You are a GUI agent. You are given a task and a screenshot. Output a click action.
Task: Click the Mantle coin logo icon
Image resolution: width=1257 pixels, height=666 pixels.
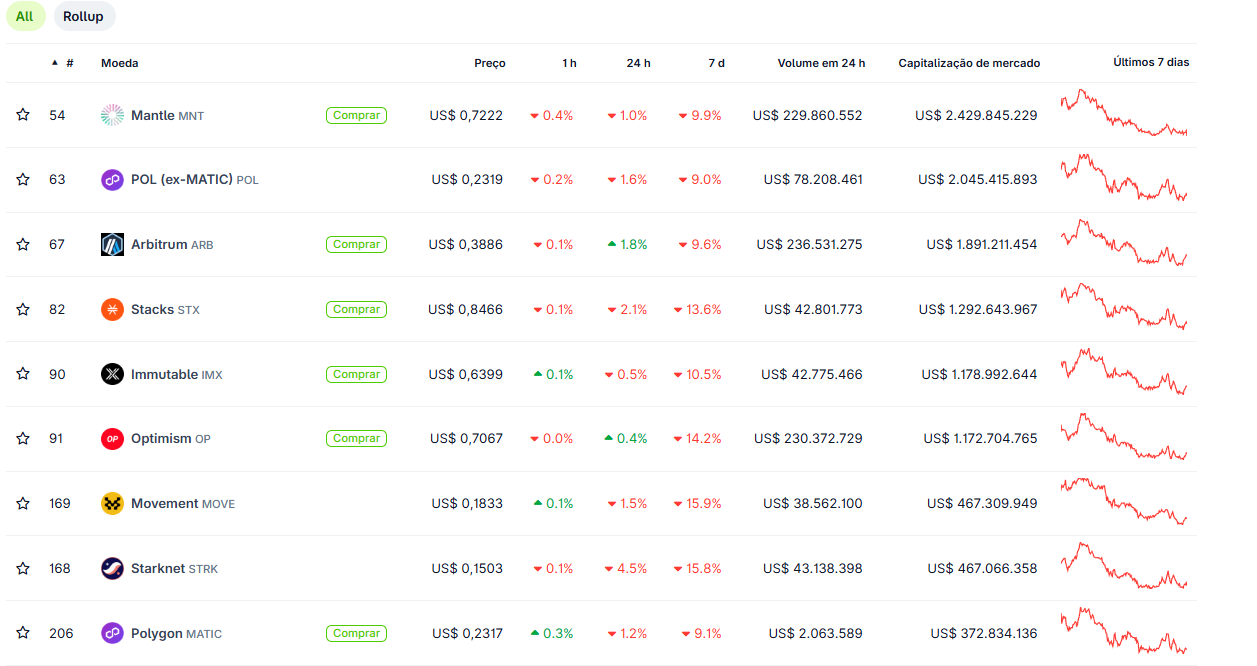click(112, 115)
